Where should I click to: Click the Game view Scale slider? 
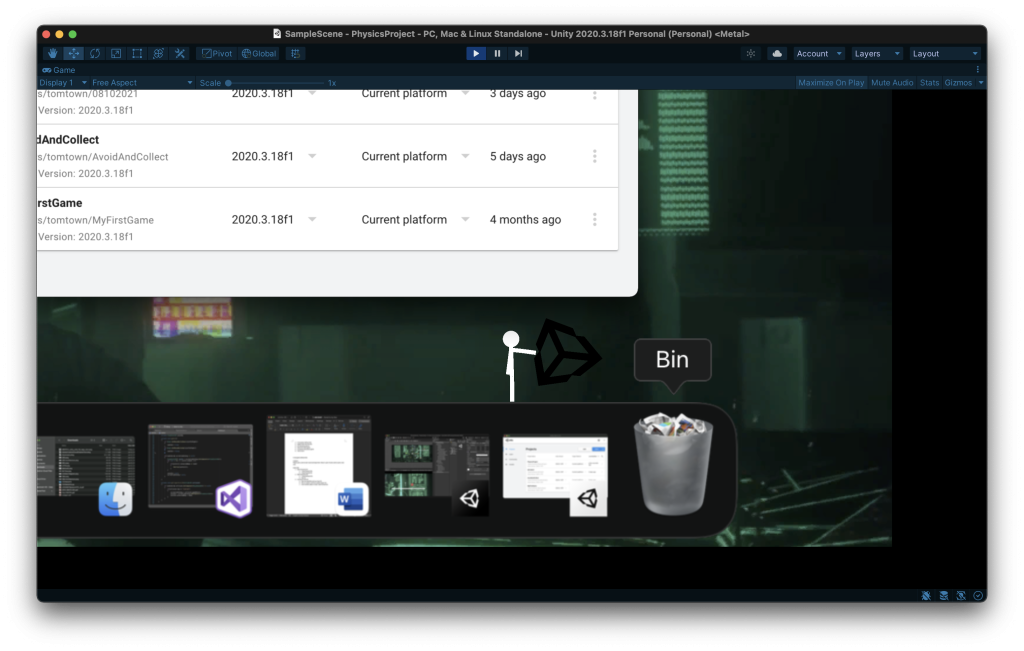pyautogui.click(x=276, y=83)
